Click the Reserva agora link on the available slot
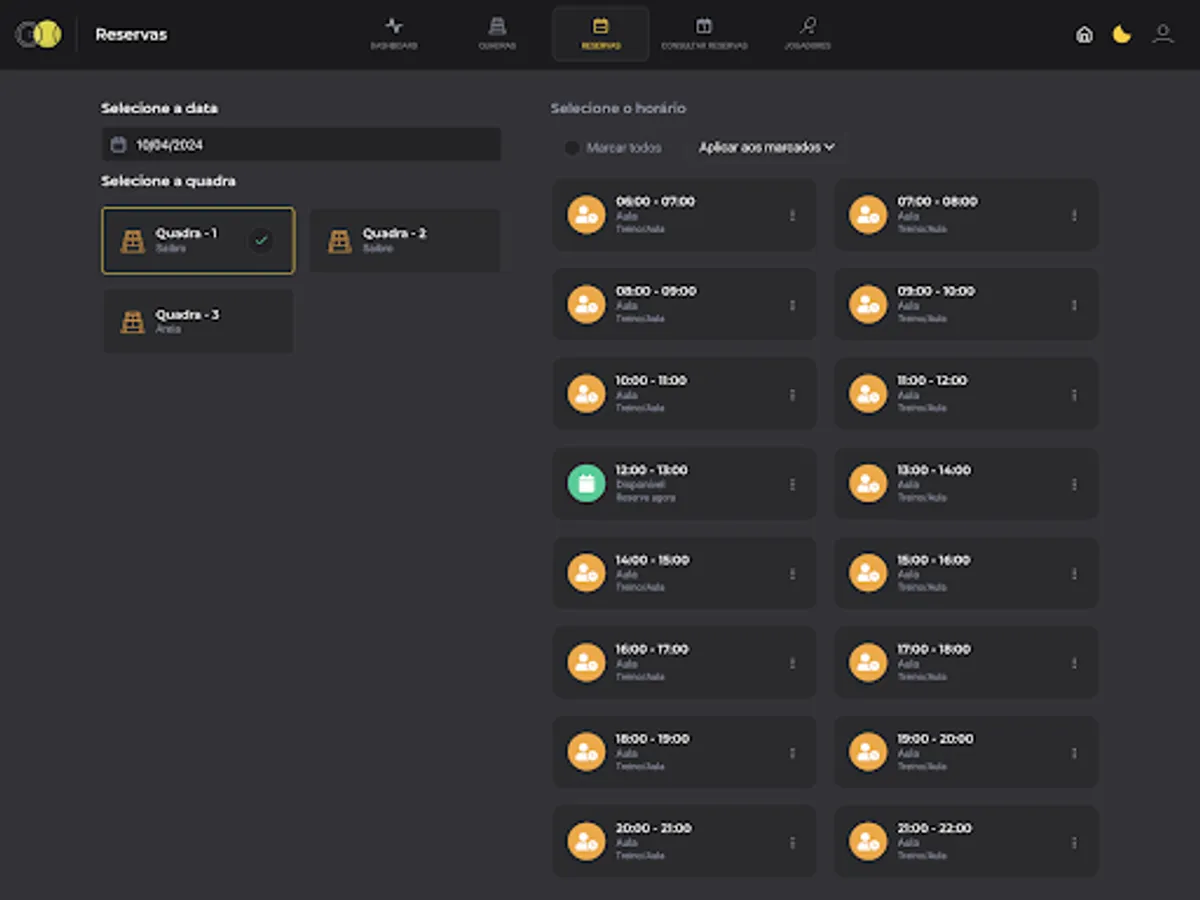 [x=644, y=497]
